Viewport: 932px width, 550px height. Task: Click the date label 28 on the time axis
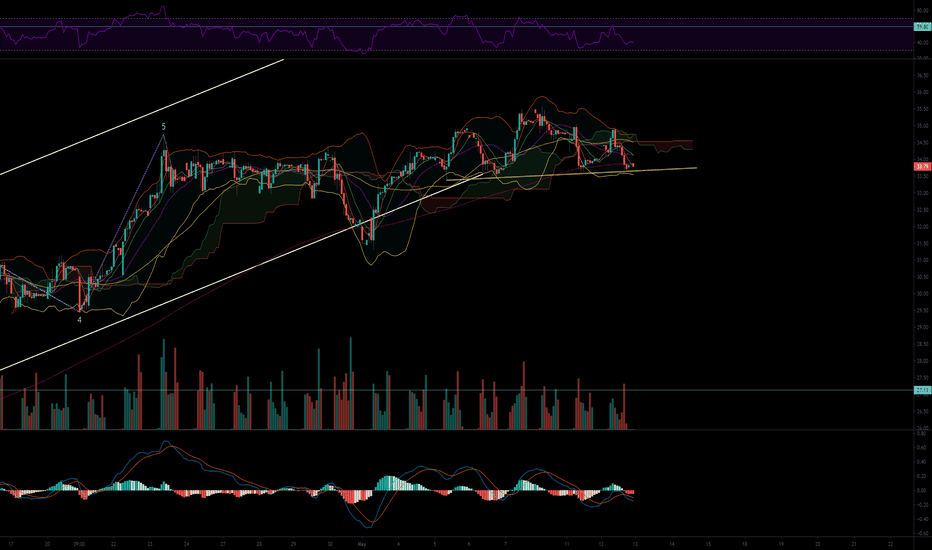click(x=259, y=543)
